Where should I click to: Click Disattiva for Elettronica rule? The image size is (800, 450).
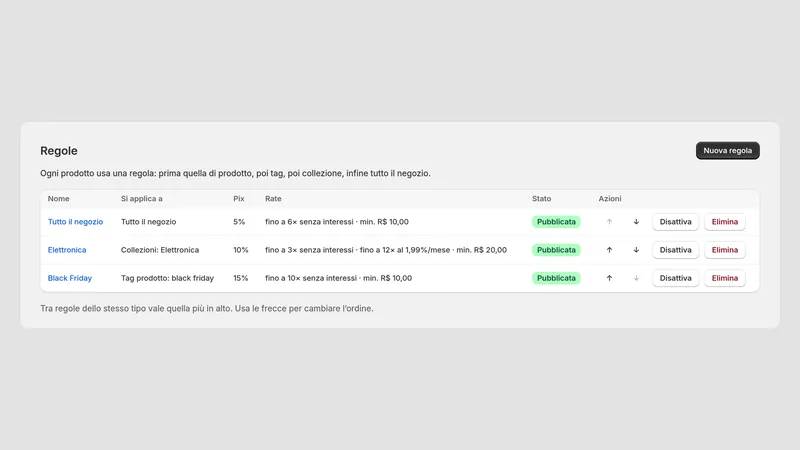(x=676, y=250)
